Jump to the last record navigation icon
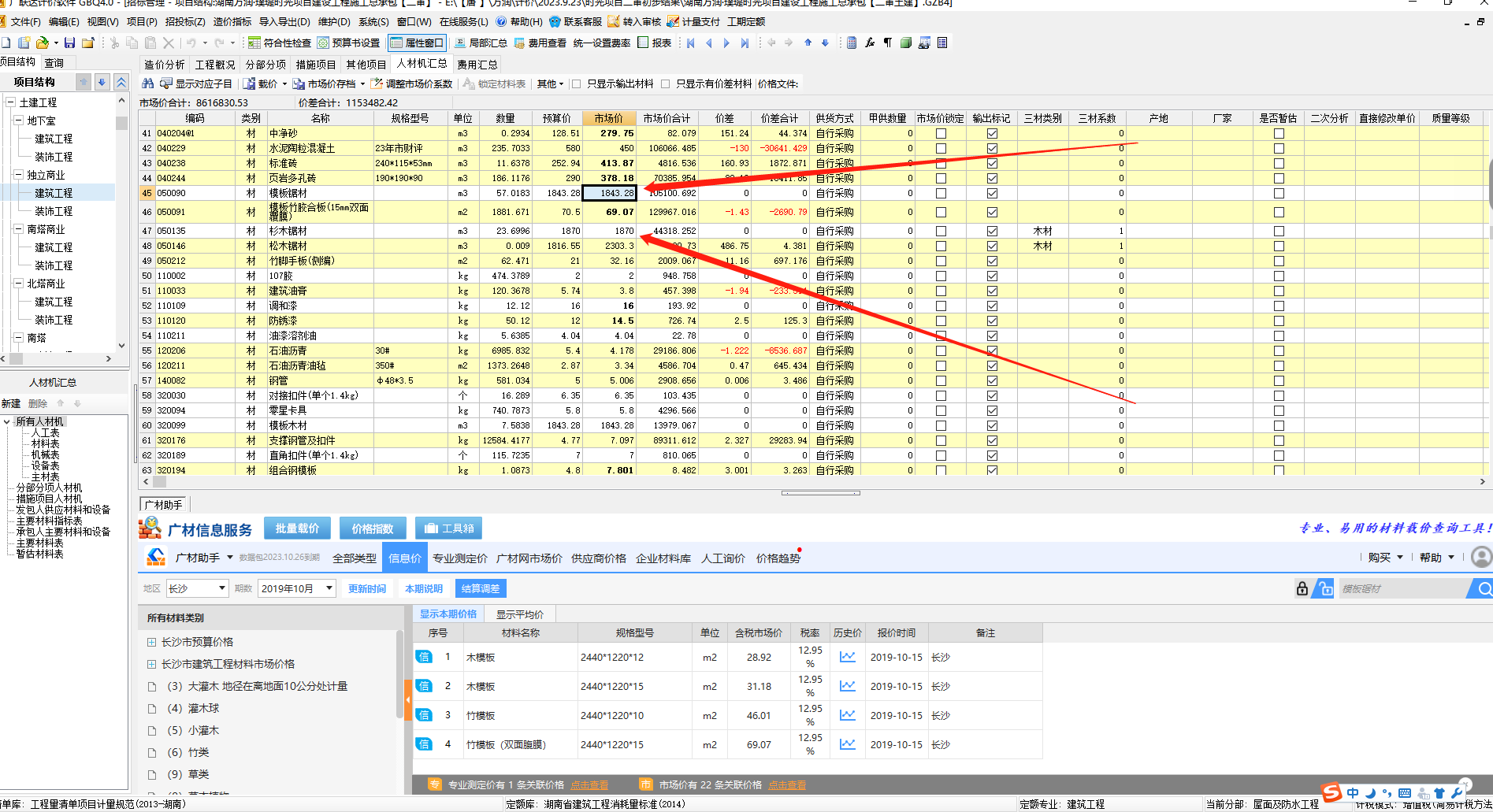 pos(745,43)
